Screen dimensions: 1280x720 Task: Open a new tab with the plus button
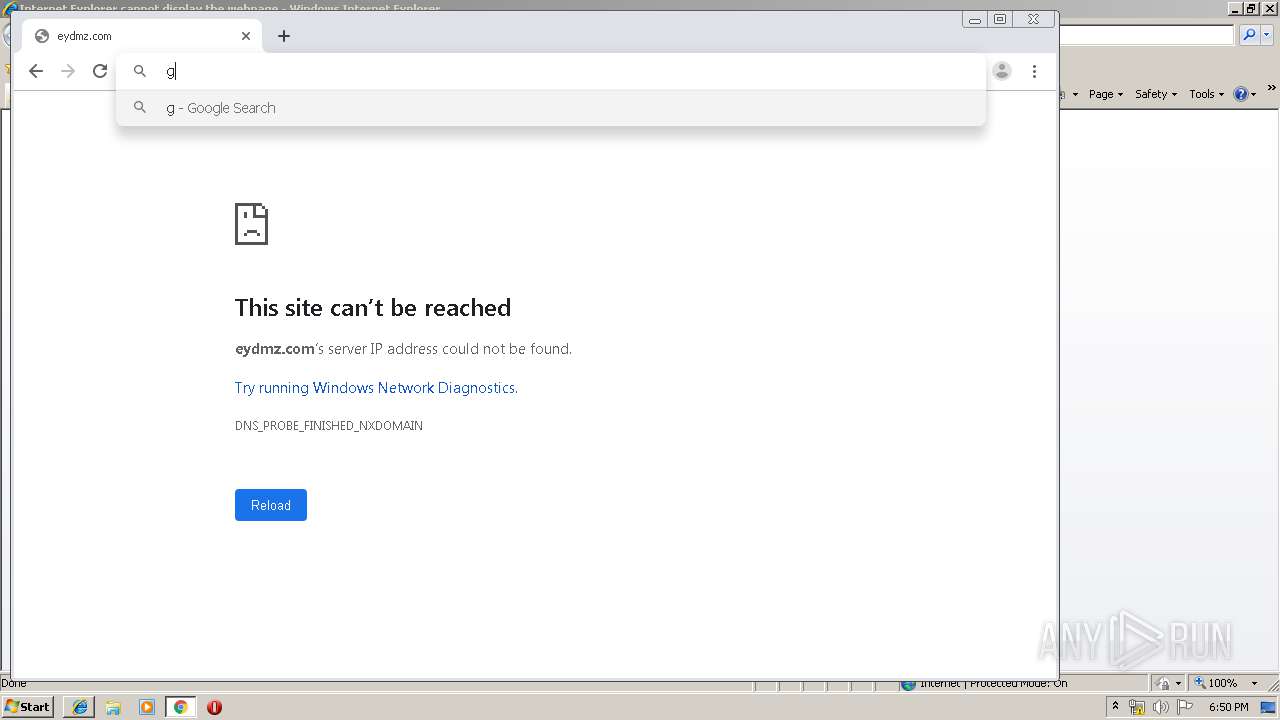284,36
